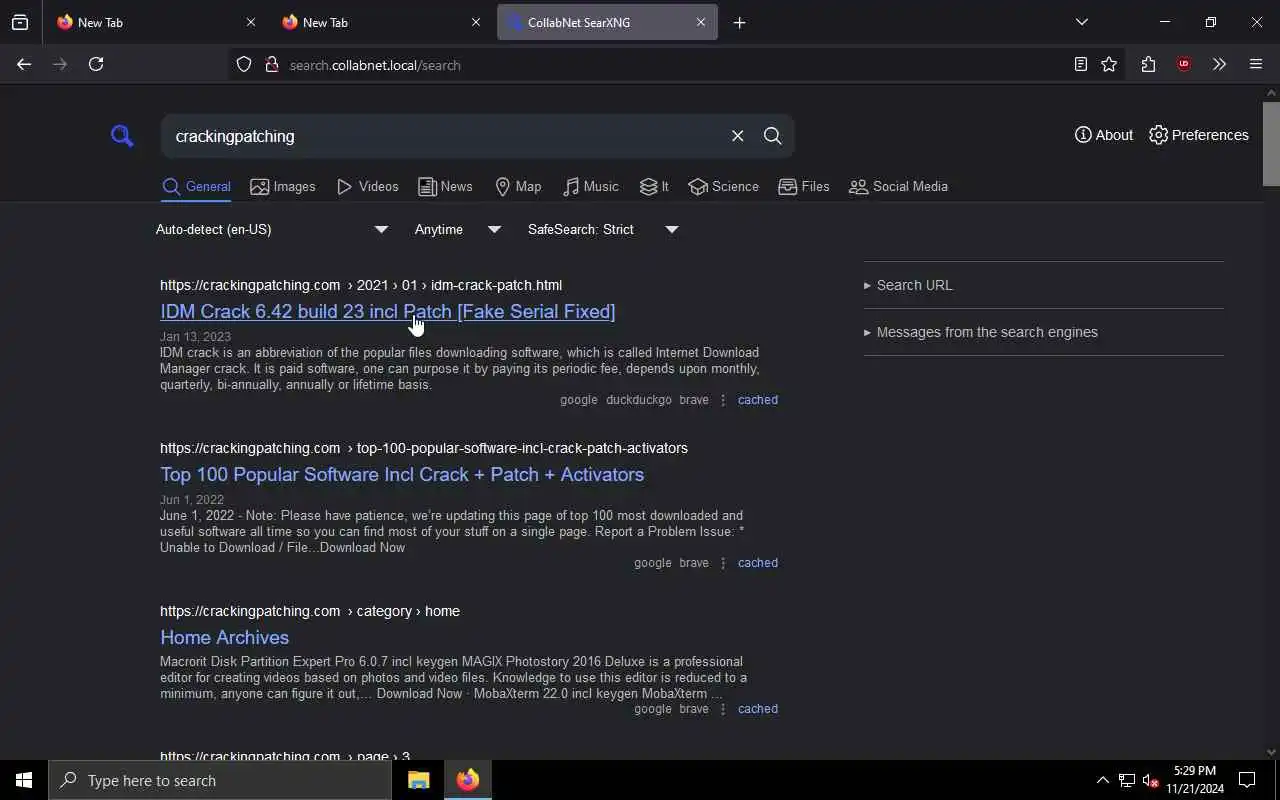The width and height of the screenshot is (1280, 800).
Task: View site connection info lock icon
Action: (x=271, y=65)
